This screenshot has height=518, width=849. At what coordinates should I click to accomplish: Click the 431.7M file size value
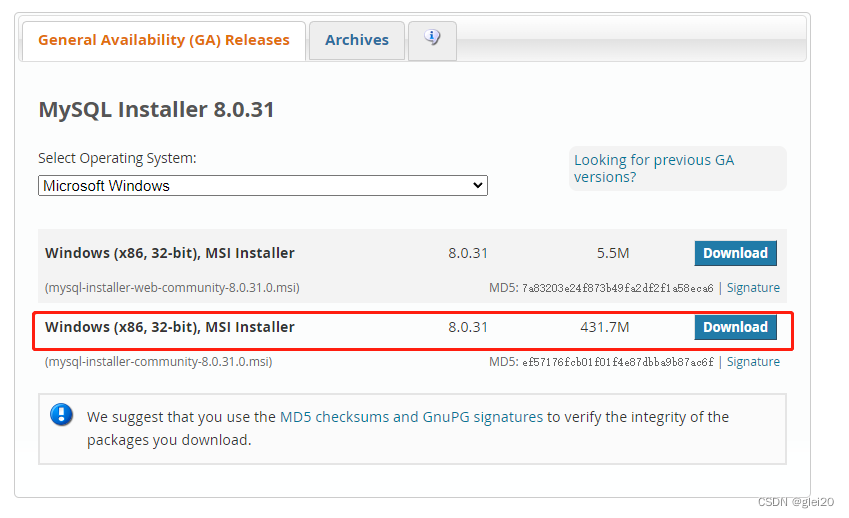pyautogui.click(x=605, y=327)
